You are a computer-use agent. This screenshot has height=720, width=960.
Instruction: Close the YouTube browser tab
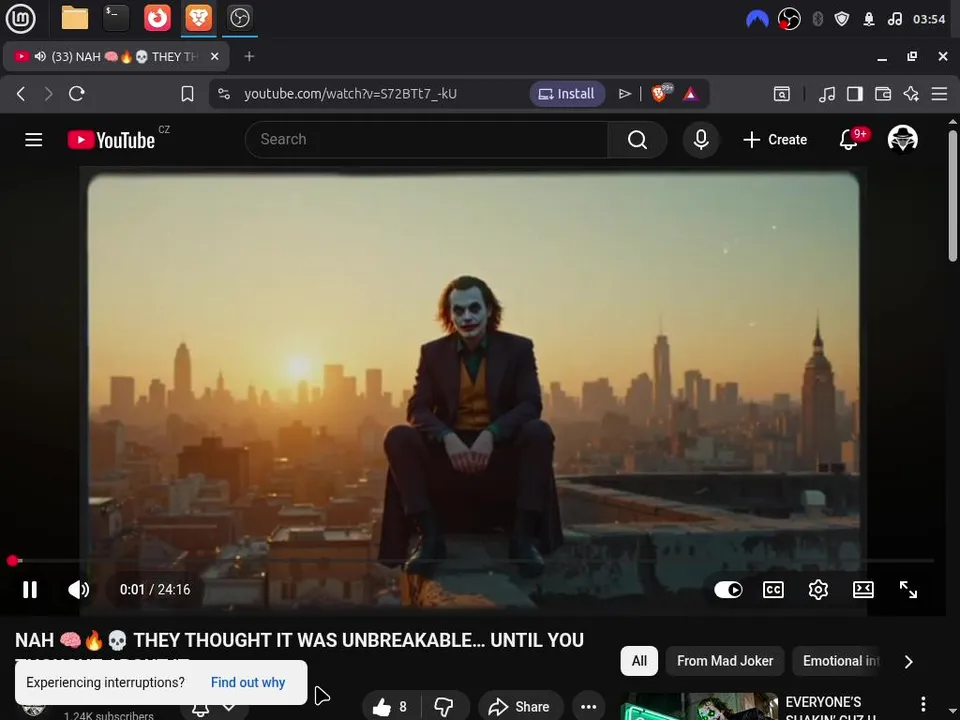click(214, 56)
